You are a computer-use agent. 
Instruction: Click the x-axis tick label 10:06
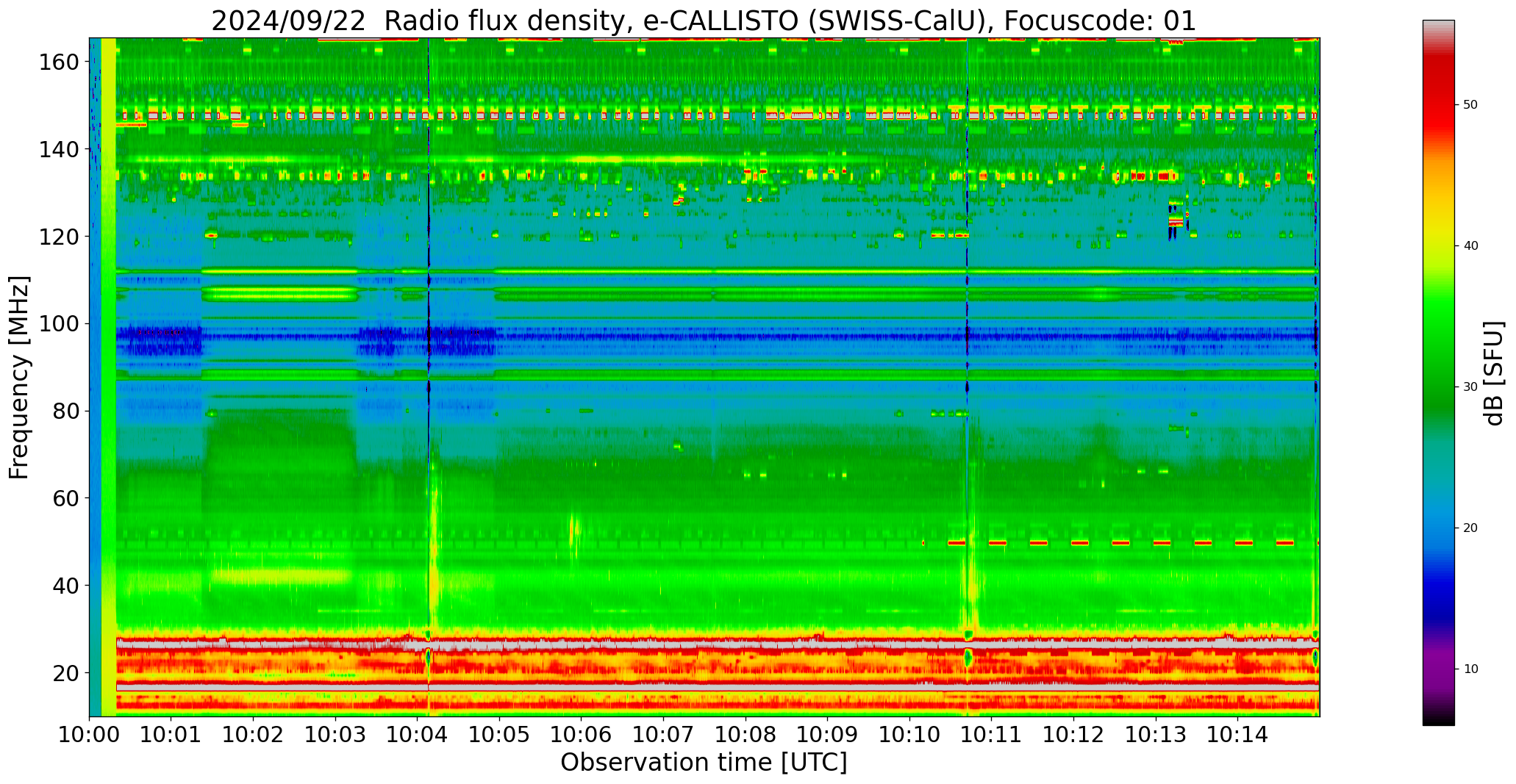click(582, 735)
